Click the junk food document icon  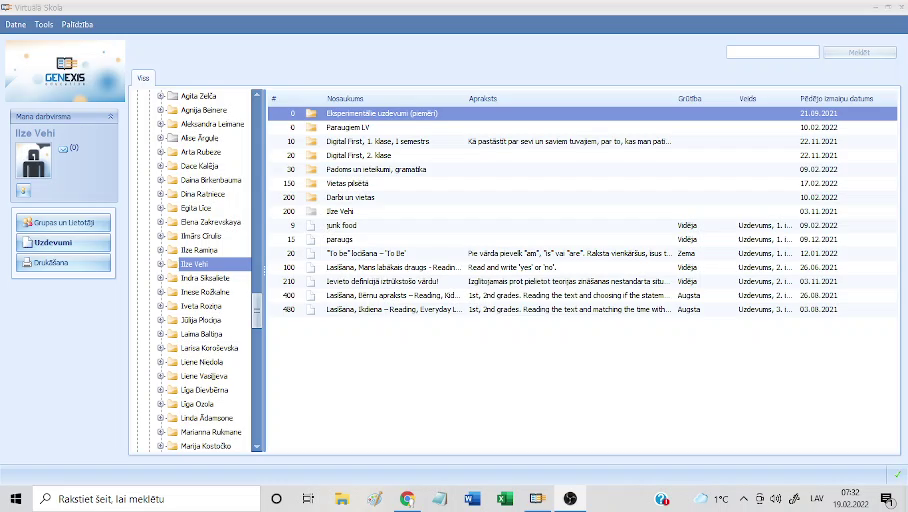pos(311,226)
